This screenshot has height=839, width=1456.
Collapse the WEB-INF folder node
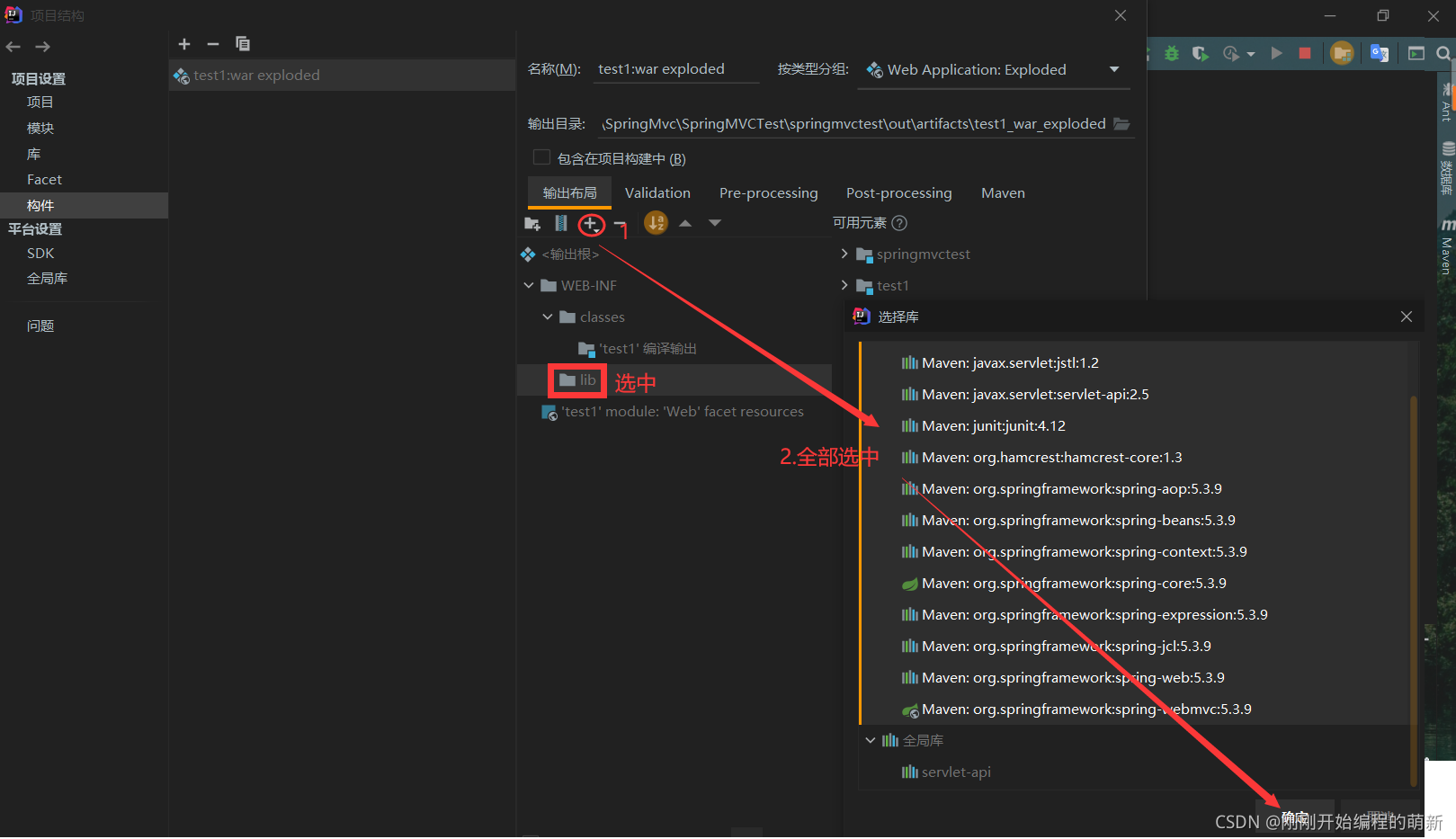click(x=529, y=285)
